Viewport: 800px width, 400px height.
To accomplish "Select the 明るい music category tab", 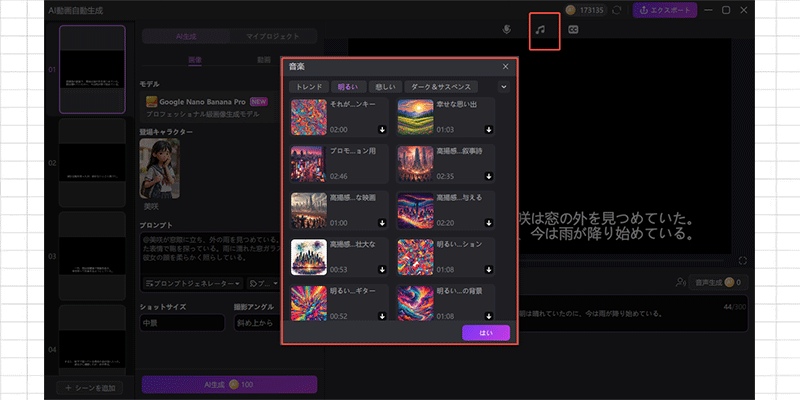I will (348, 87).
